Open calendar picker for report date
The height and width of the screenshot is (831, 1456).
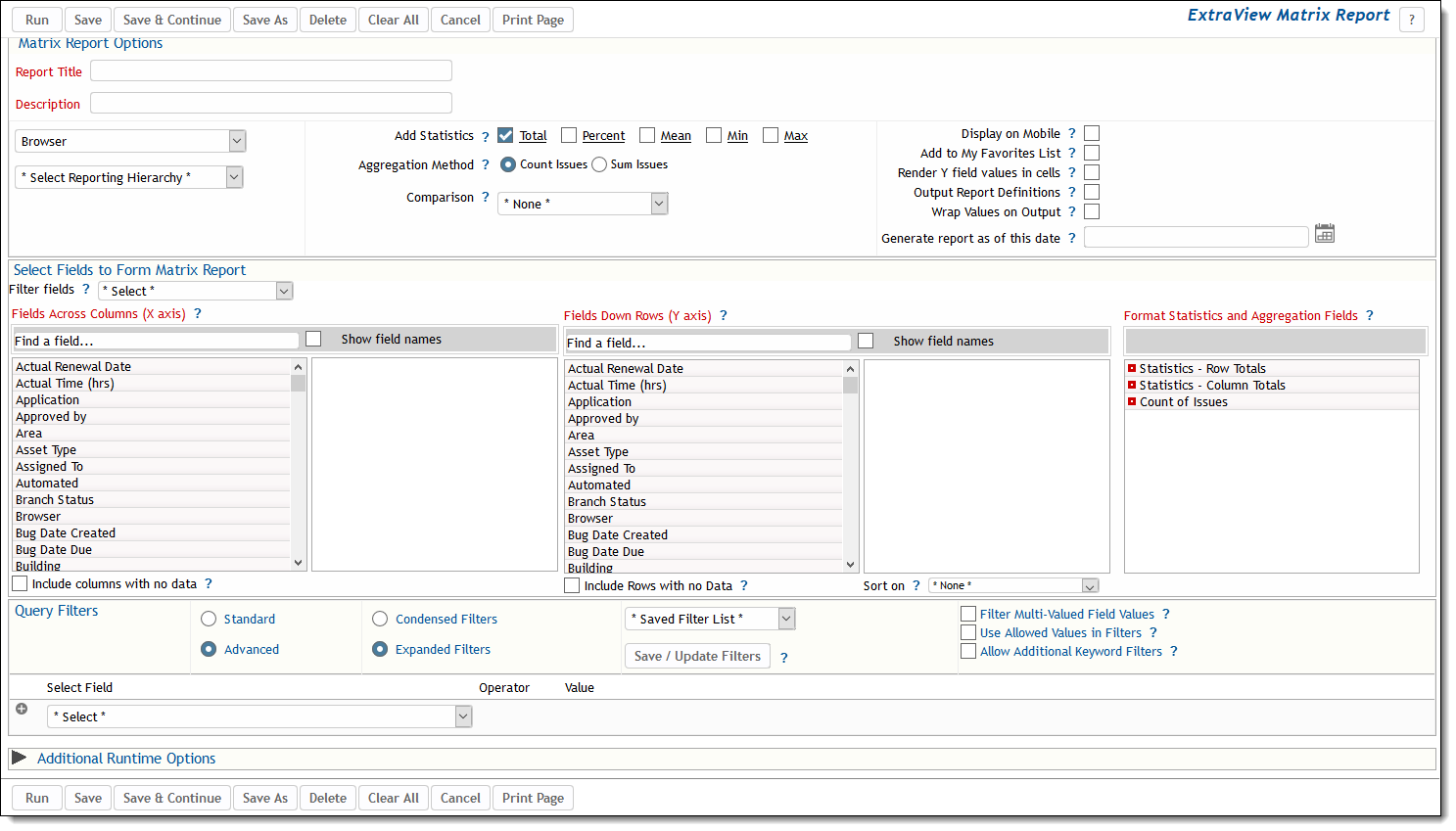1325,234
